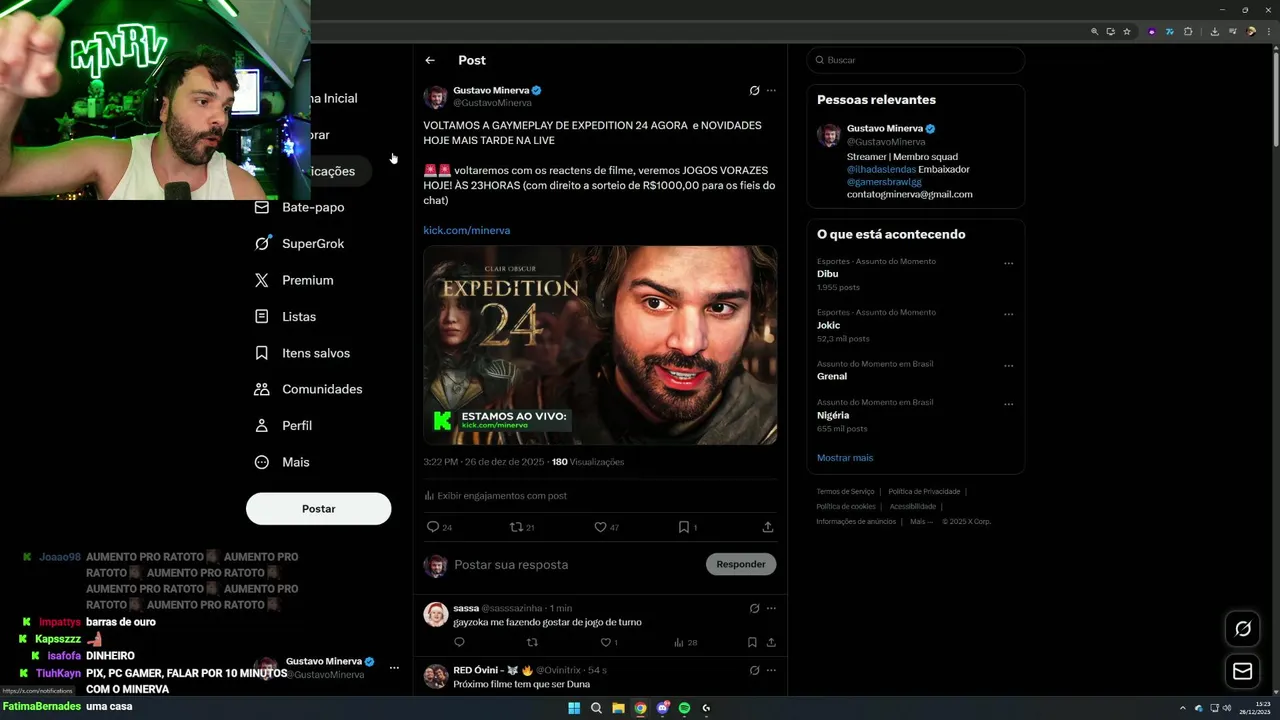Image resolution: width=1280 pixels, height=720 pixels.
Task: Open Chrome's extensions puzzle icon
Action: coord(1188,31)
